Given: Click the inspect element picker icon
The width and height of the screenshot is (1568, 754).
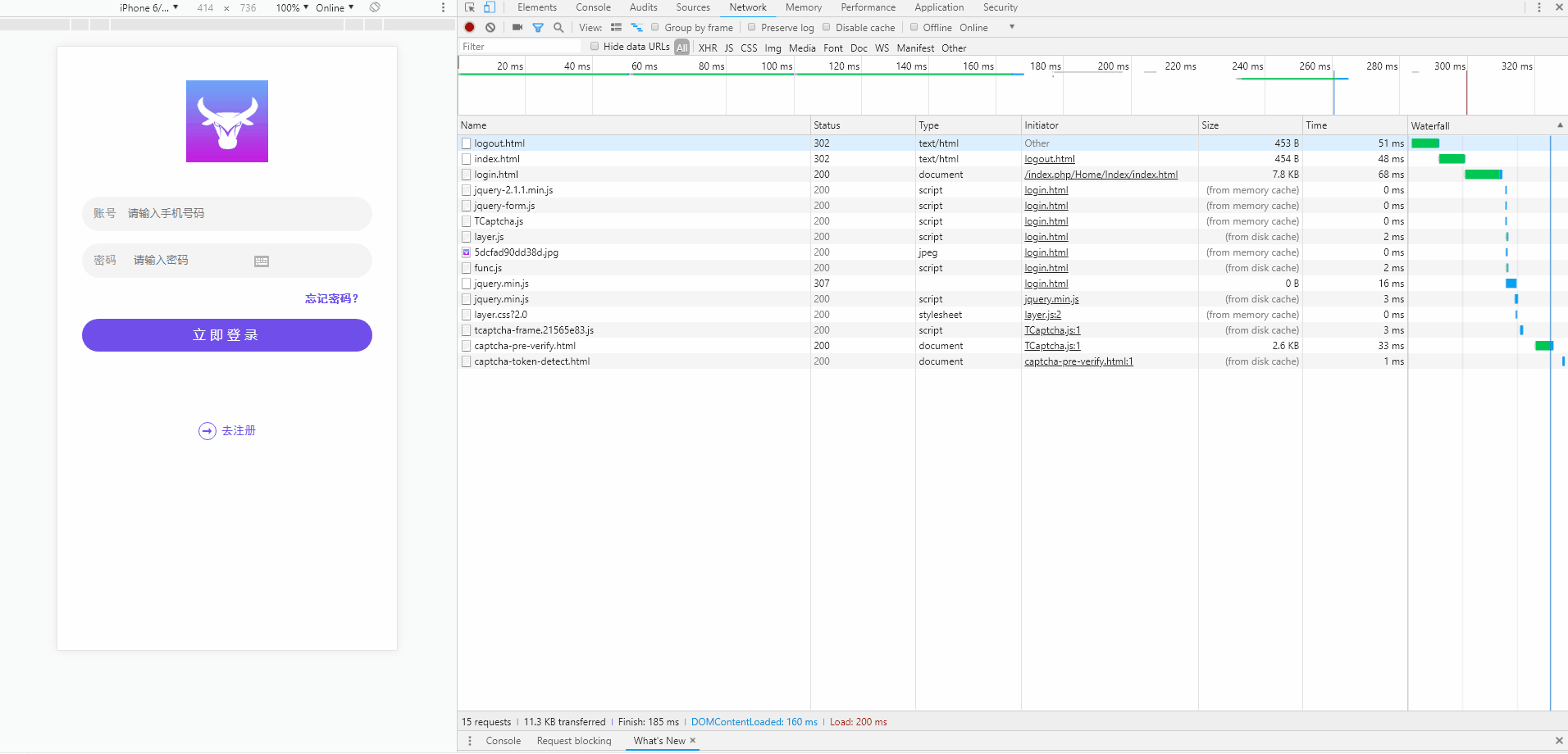Looking at the screenshot, I should [470, 7].
